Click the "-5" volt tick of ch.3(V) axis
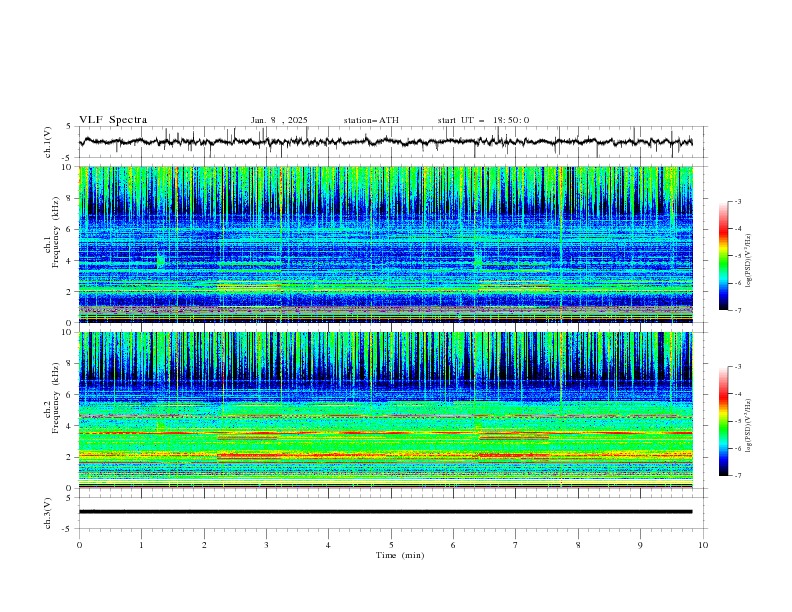Screen dimensions: 792x612 pyautogui.click(x=68, y=529)
